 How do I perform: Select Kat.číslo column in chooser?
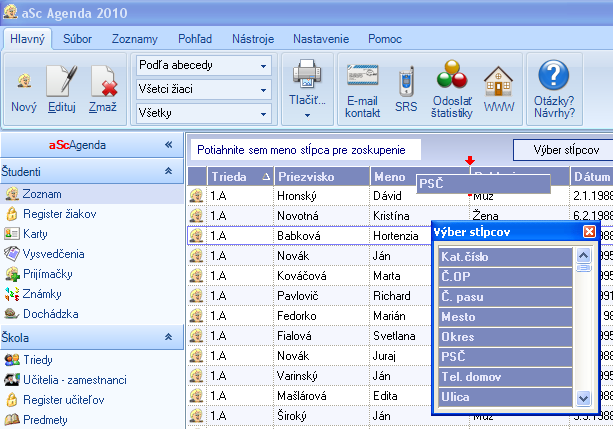pos(505,257)
